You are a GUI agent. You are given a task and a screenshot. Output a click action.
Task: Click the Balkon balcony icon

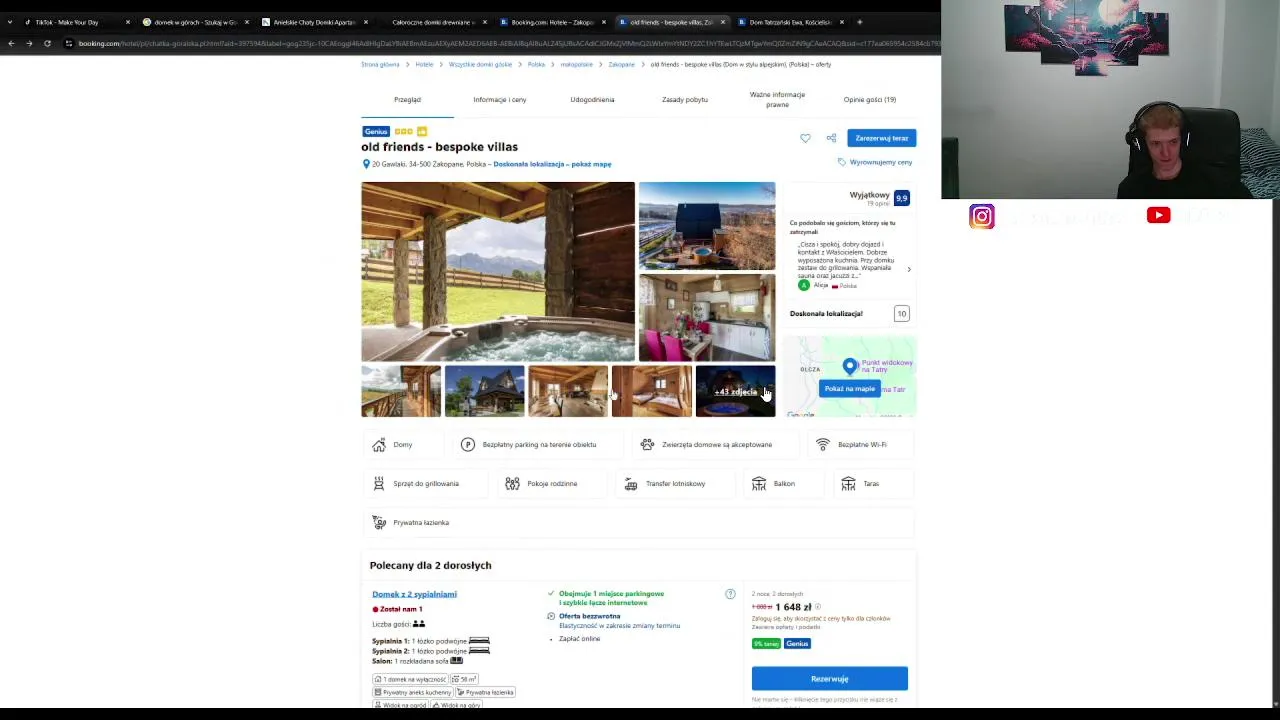759,484
